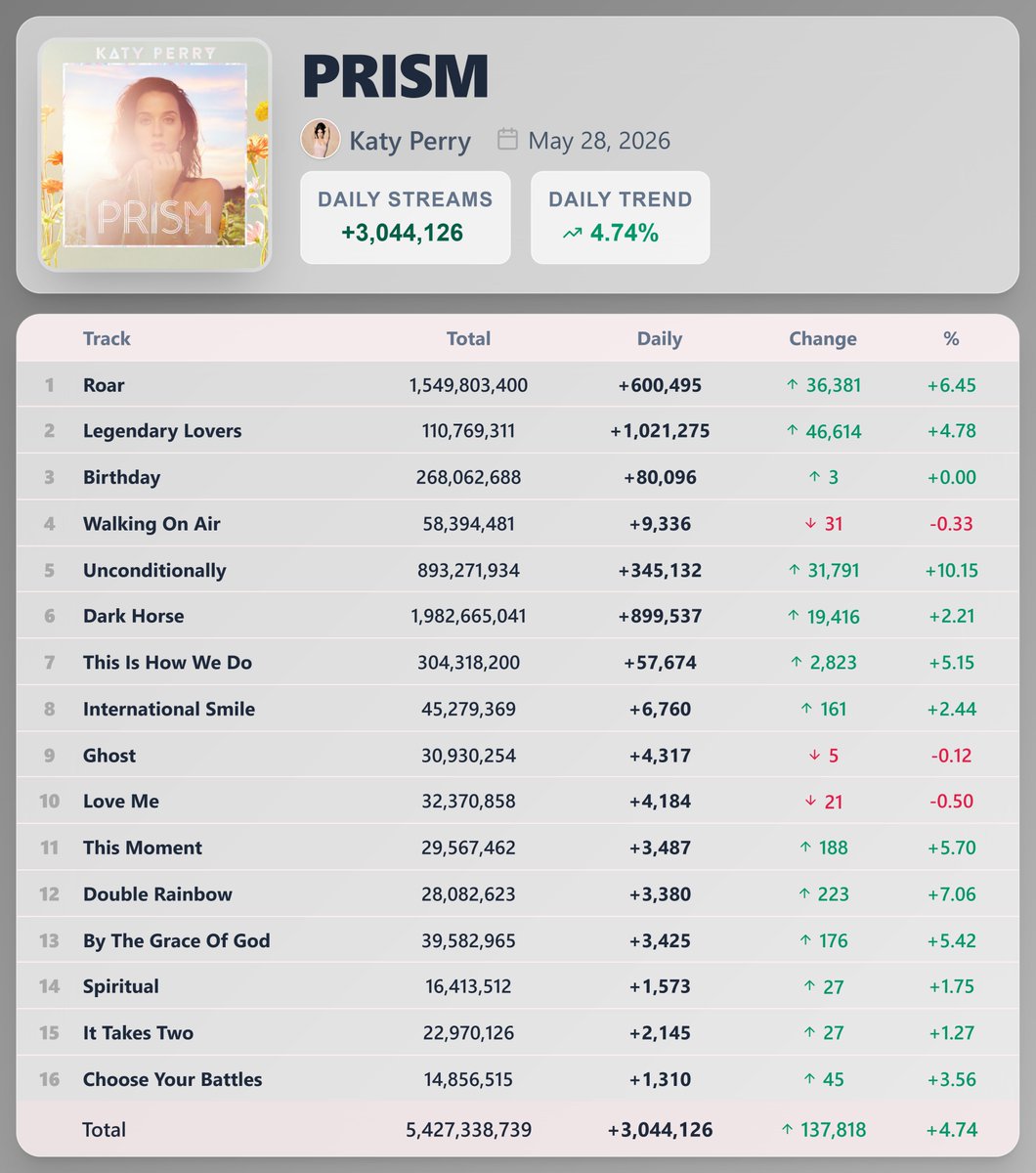
Task: Click the +10.15 percent value
Action: coord(951,570)
